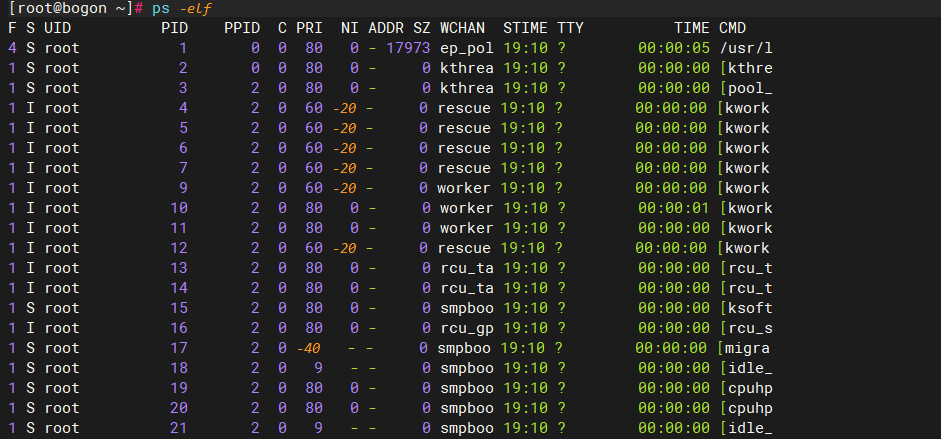Click PID value 13

[x=179, y=268]
